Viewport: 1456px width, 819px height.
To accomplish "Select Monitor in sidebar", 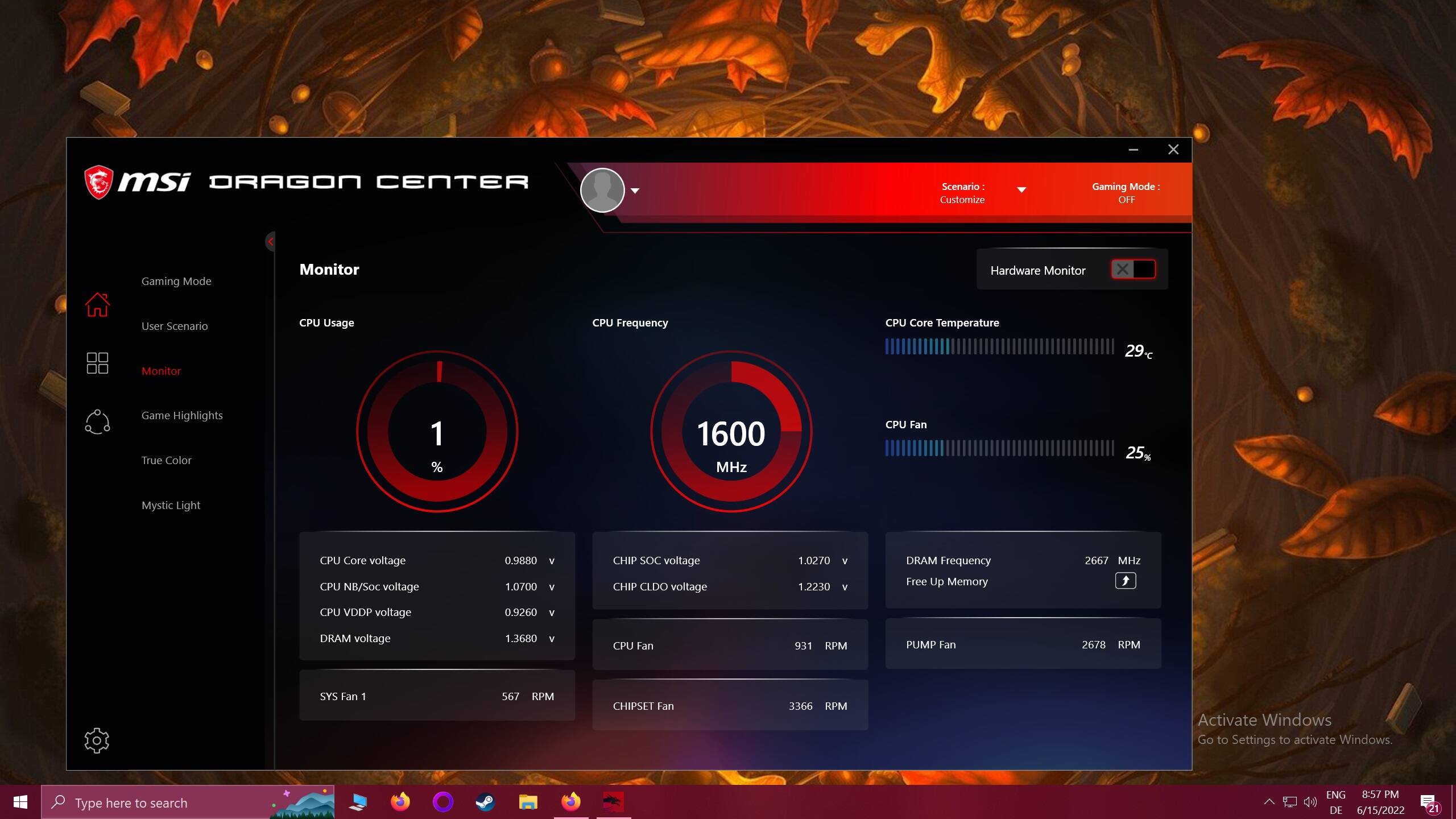I will click(x=161, y=371).
